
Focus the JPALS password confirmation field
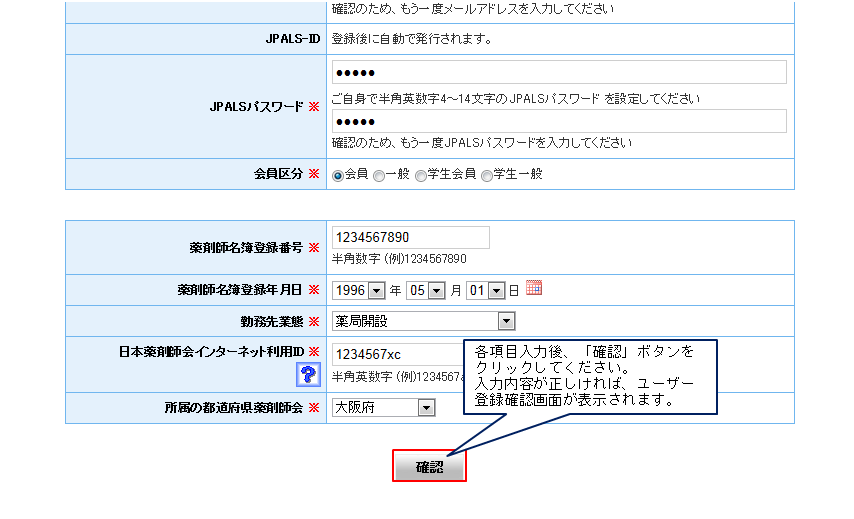(x=559, y=121)
